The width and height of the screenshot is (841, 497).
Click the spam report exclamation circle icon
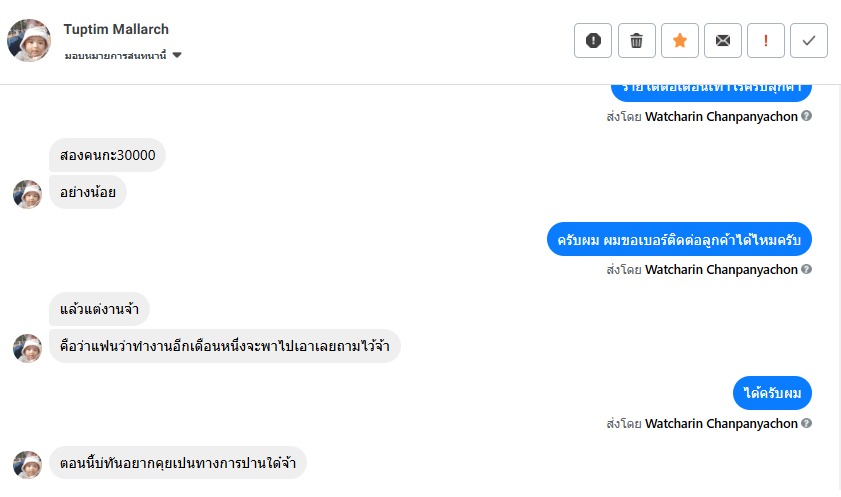click(593, 40)
